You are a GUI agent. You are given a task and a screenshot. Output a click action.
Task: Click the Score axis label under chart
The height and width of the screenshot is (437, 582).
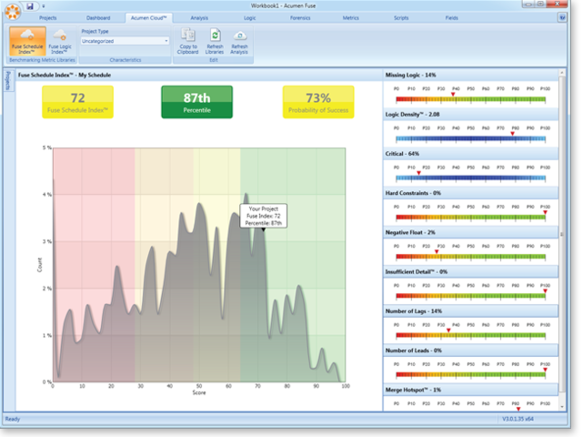pyautogui.click(x=199, y=392)
